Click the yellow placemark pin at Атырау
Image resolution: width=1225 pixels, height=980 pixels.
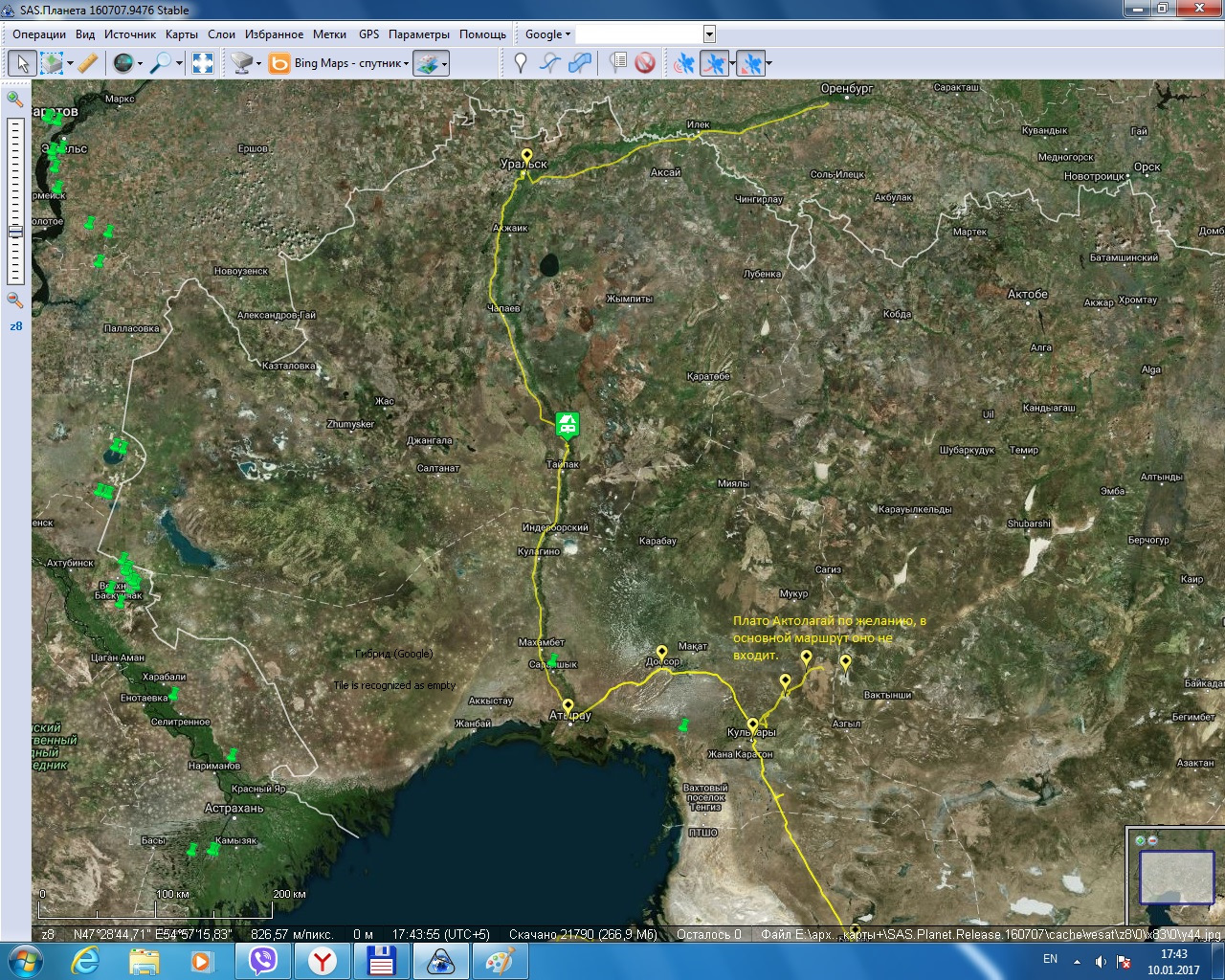point(568,707)
